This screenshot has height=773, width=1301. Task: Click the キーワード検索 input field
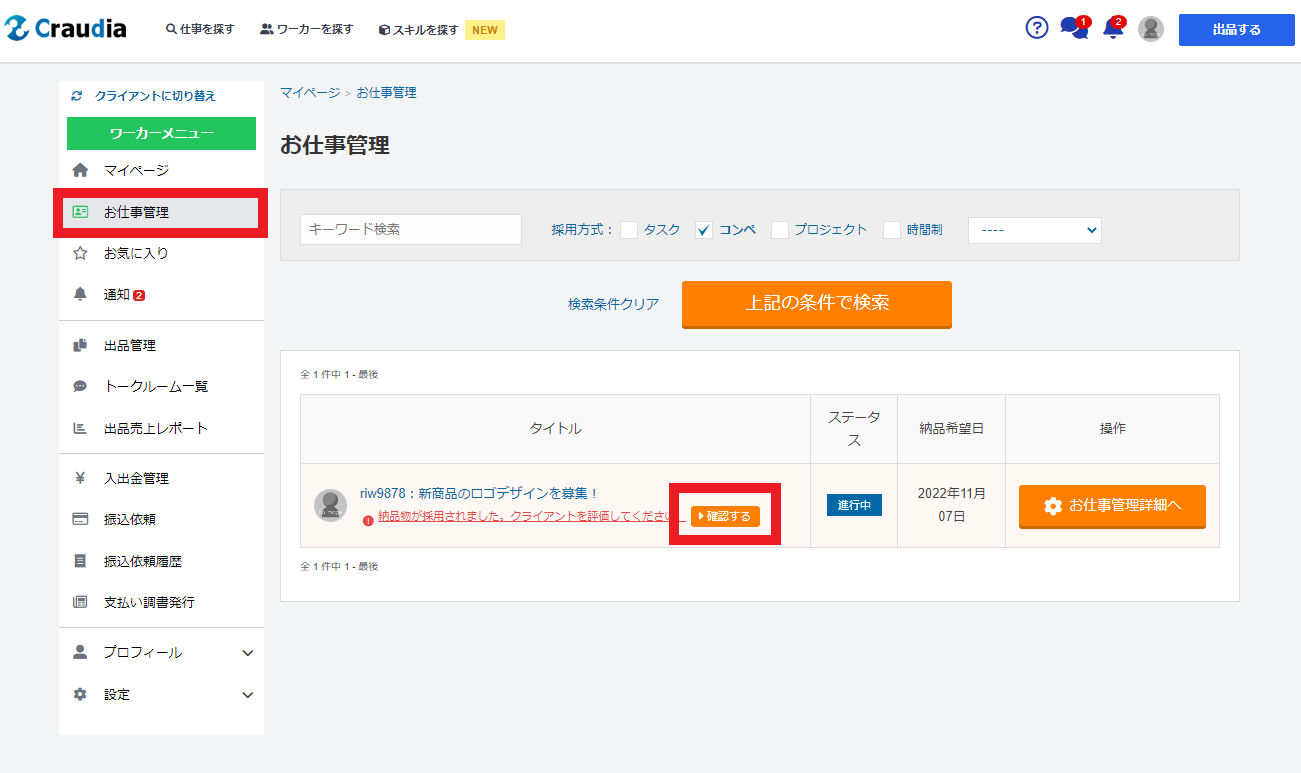[x=410, y=230]
